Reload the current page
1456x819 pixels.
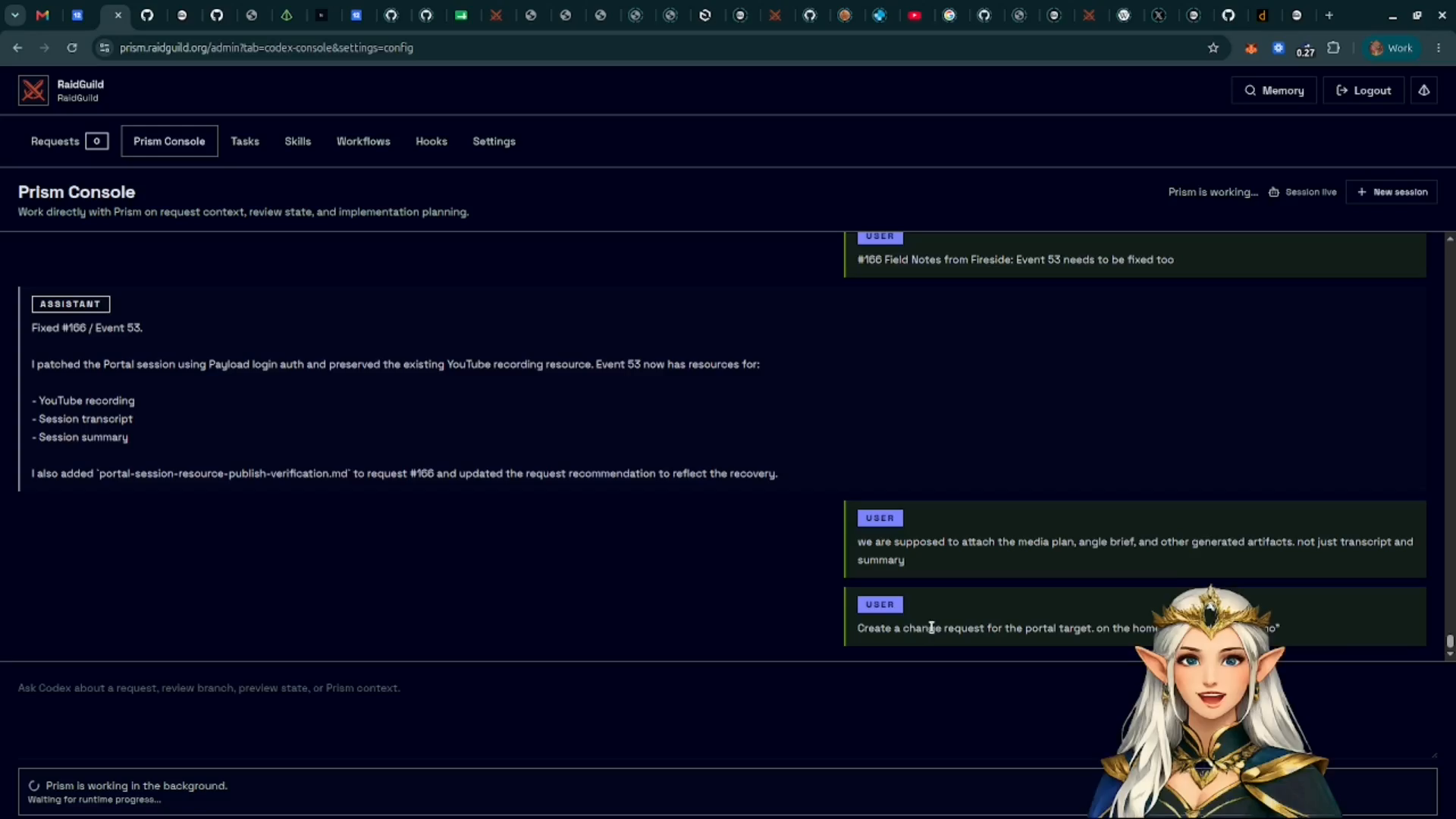point(72,48)
